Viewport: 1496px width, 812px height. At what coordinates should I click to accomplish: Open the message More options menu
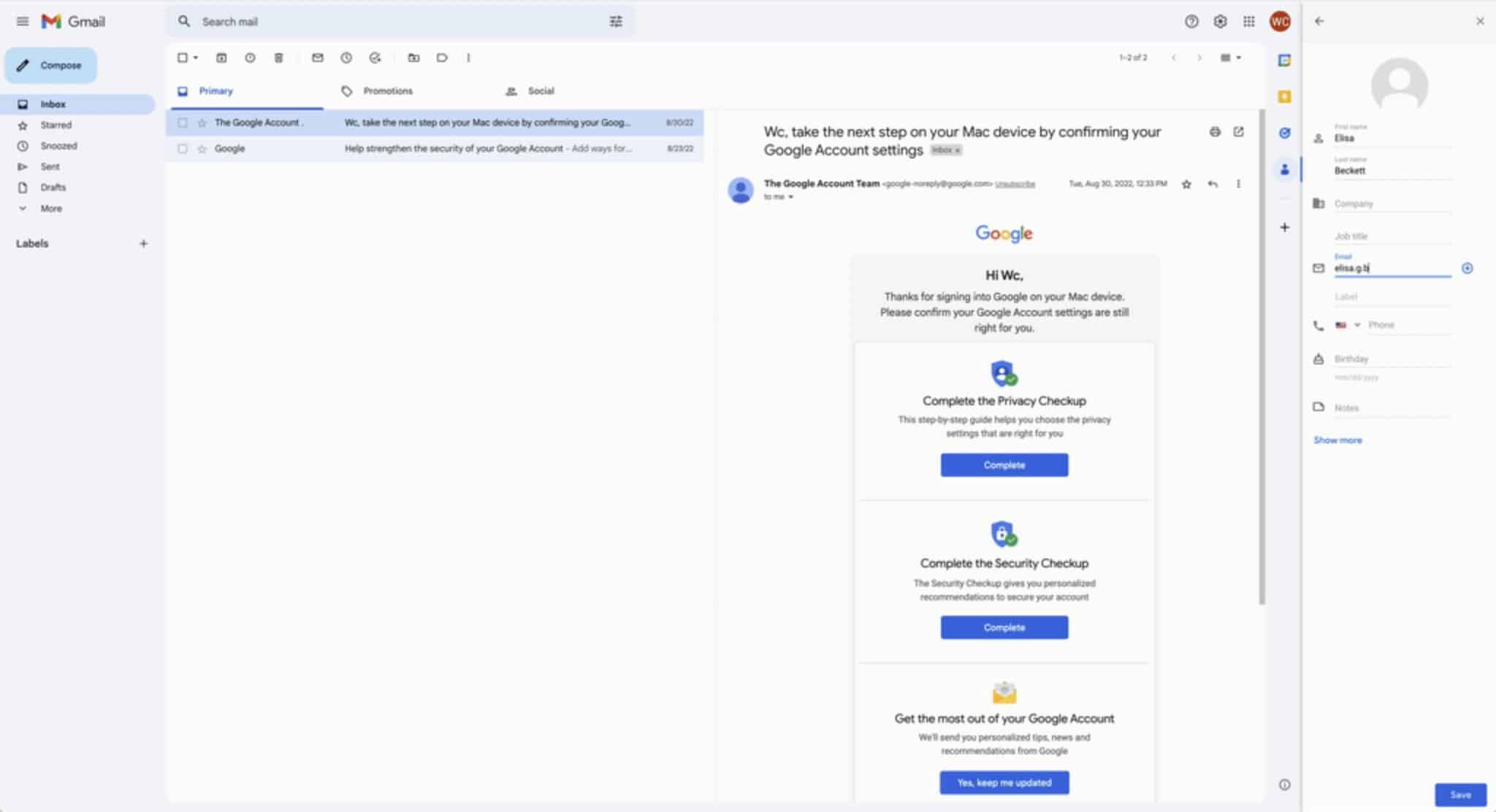tap(1238, 184)
